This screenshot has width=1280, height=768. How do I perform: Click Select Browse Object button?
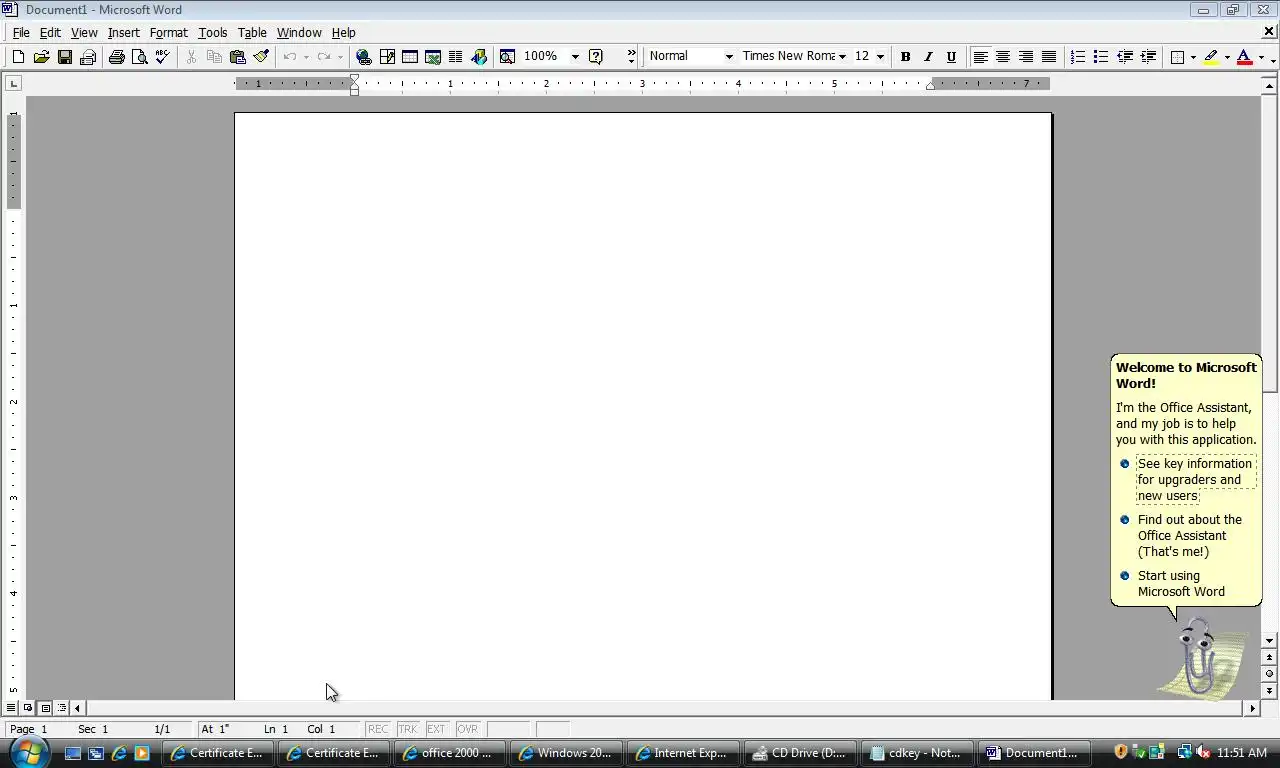coord(1269,674)
